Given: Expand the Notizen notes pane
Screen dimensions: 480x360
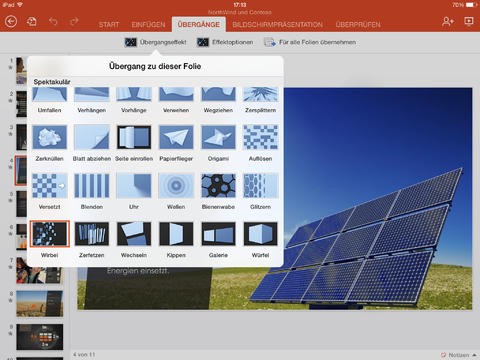Looking at the screenshot, I should coord(459,355).
